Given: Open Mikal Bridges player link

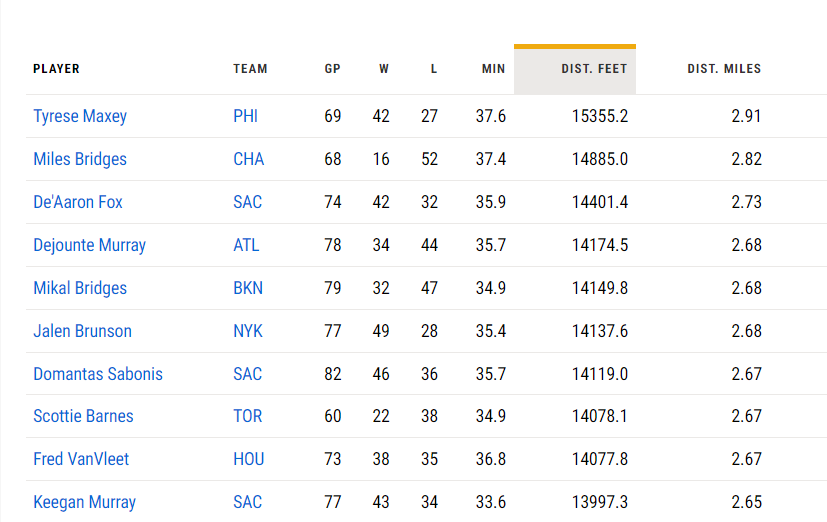Looking at the screenshot, I should (x=80, y=288).
